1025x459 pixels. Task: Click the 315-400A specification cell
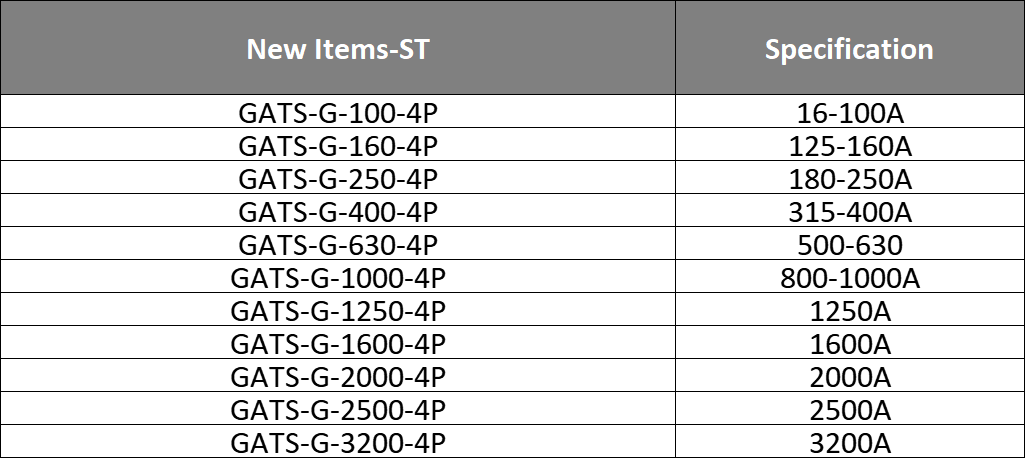click(849, 212)
